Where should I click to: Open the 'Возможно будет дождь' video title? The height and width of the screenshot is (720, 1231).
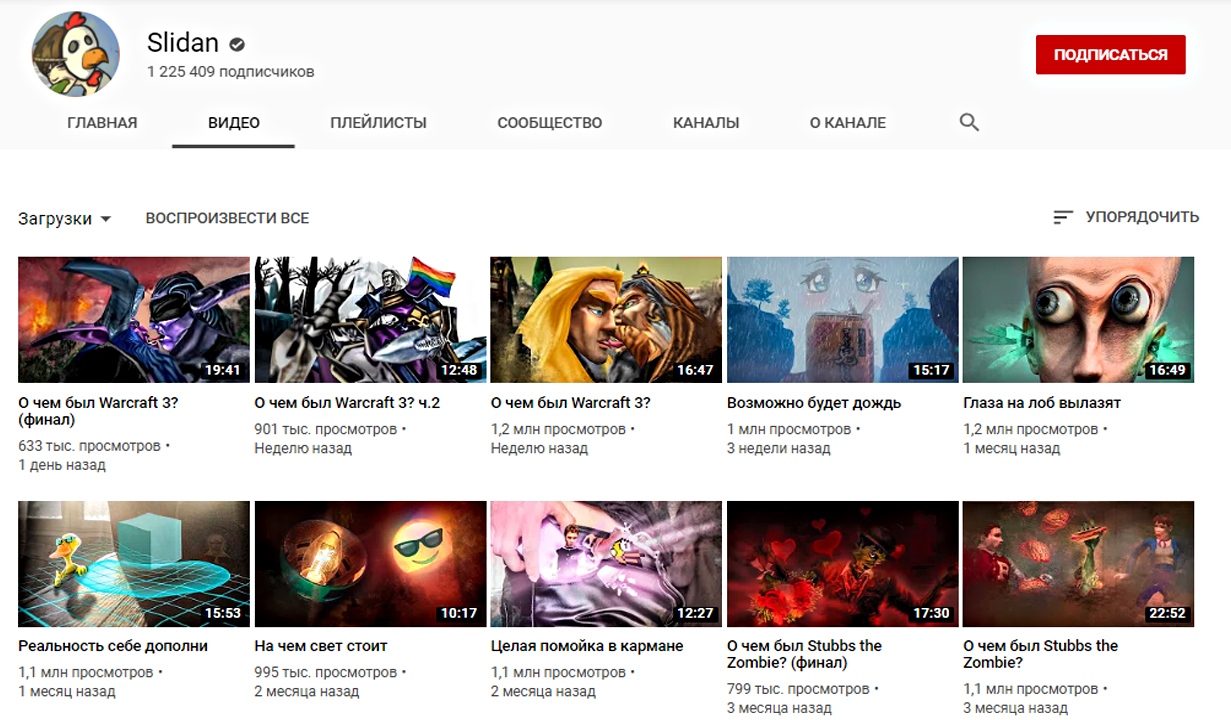pyautogui.click(x=814, y=403)
